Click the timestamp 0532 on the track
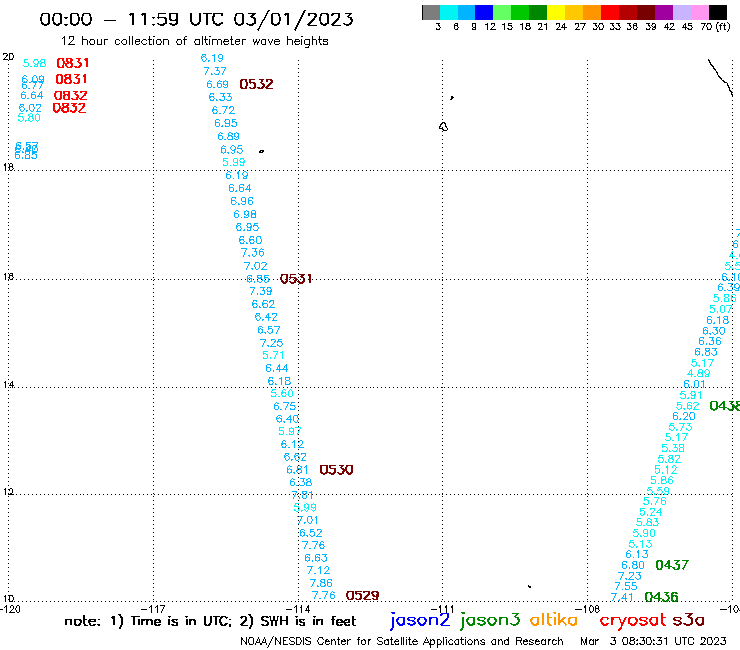Viewport: 740px width, 650px height. [256, 84]
